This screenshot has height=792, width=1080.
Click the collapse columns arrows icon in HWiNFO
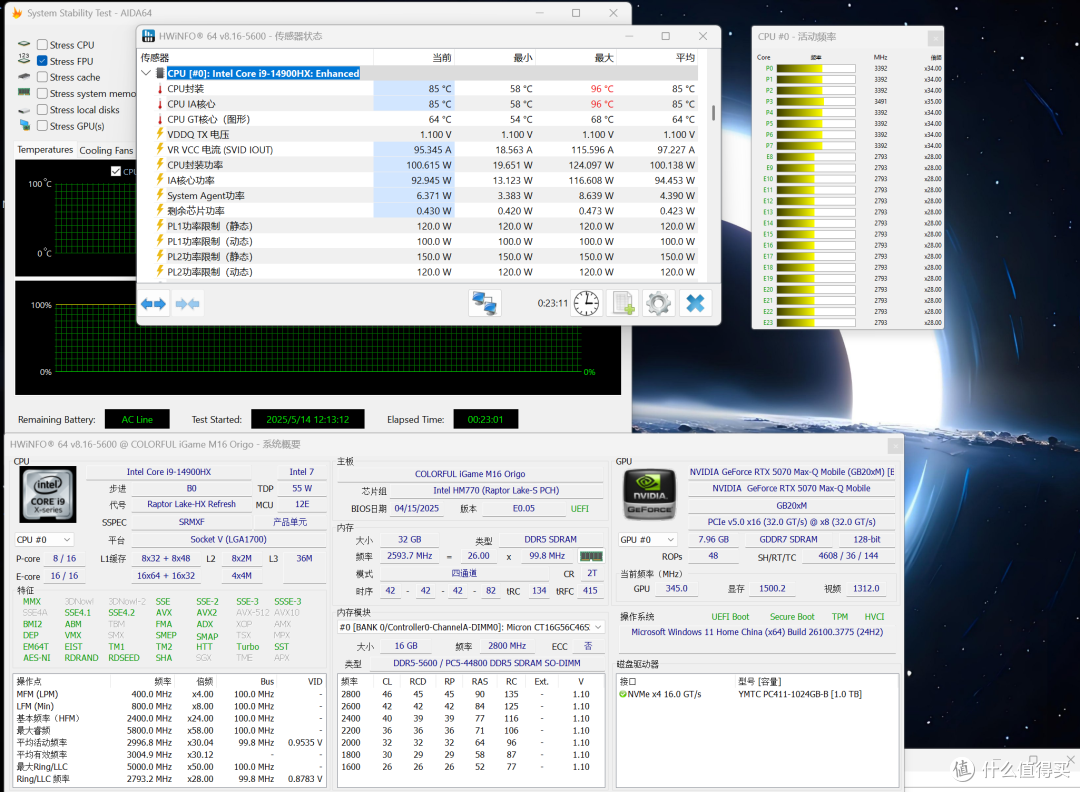(187, 304)
